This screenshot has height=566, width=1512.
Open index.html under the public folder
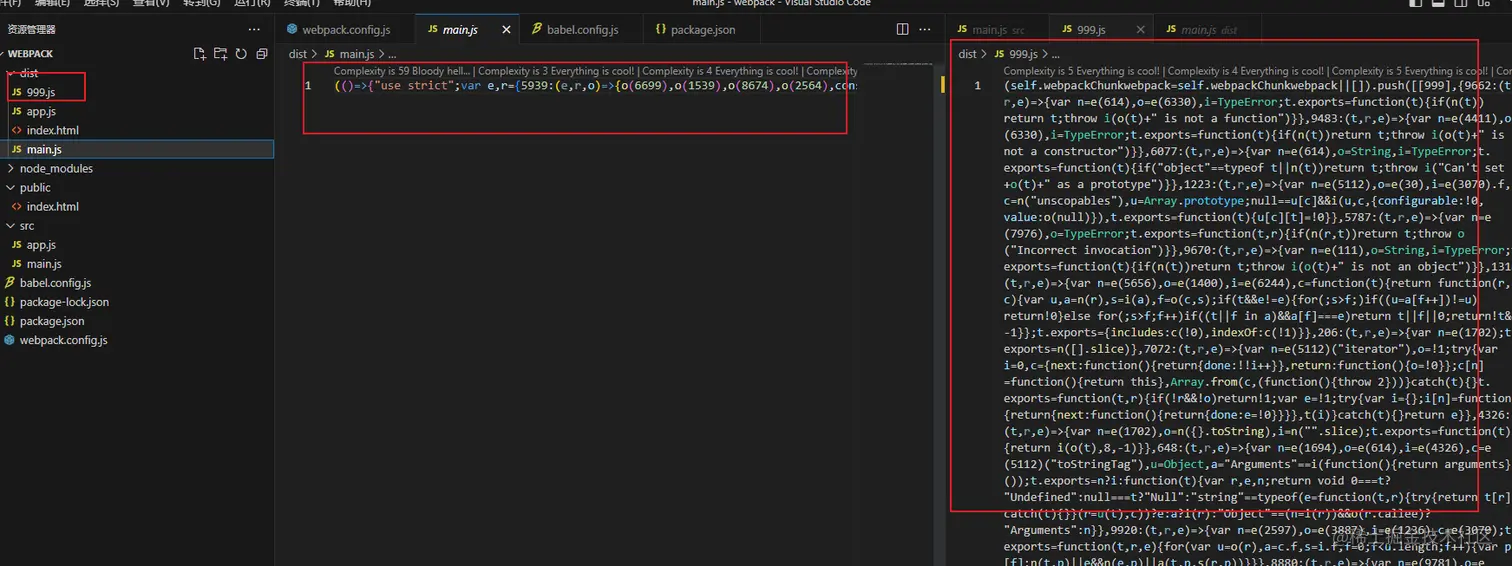tap(137, 206)
